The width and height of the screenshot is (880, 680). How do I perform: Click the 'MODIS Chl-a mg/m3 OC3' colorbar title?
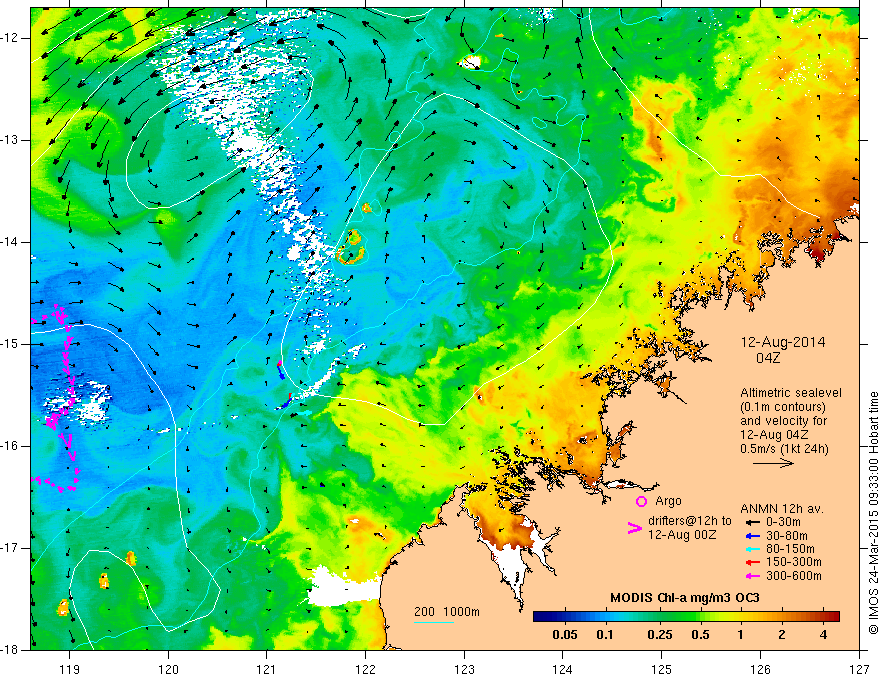point(685,598)
